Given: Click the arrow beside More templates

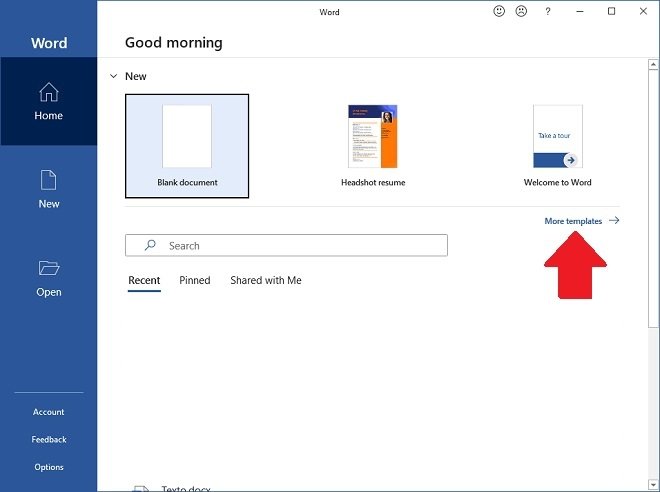Looking at the screenshot, I should (614, 221).
